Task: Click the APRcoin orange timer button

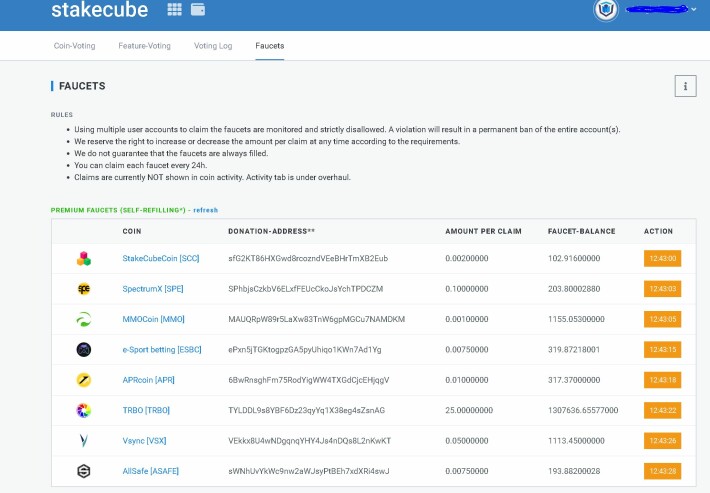Action: pyautogui.click(x=662, y=380)
